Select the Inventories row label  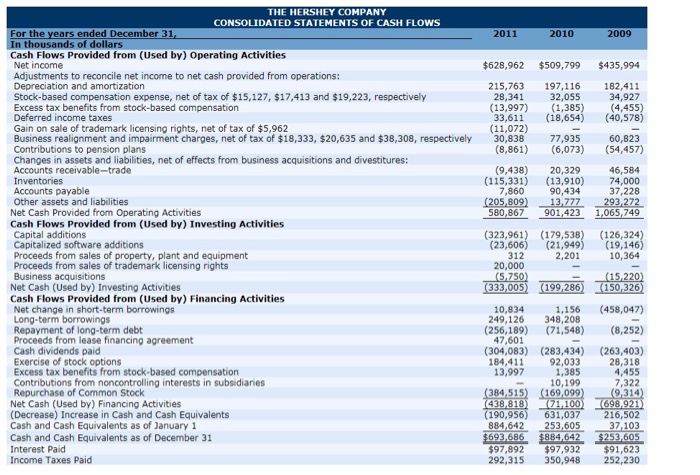point(38,181)
